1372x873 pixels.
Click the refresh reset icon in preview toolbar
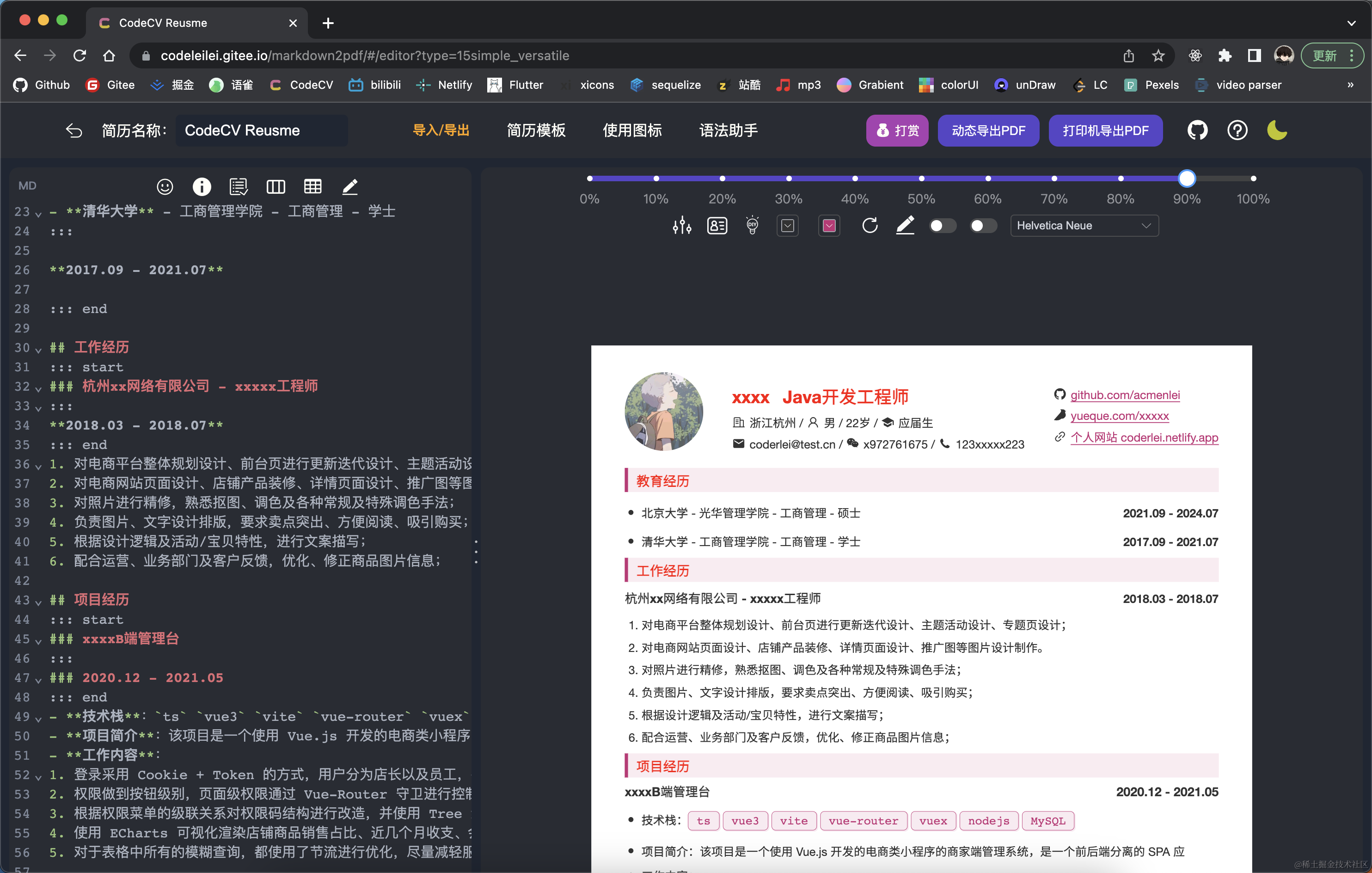pos(870,226)
